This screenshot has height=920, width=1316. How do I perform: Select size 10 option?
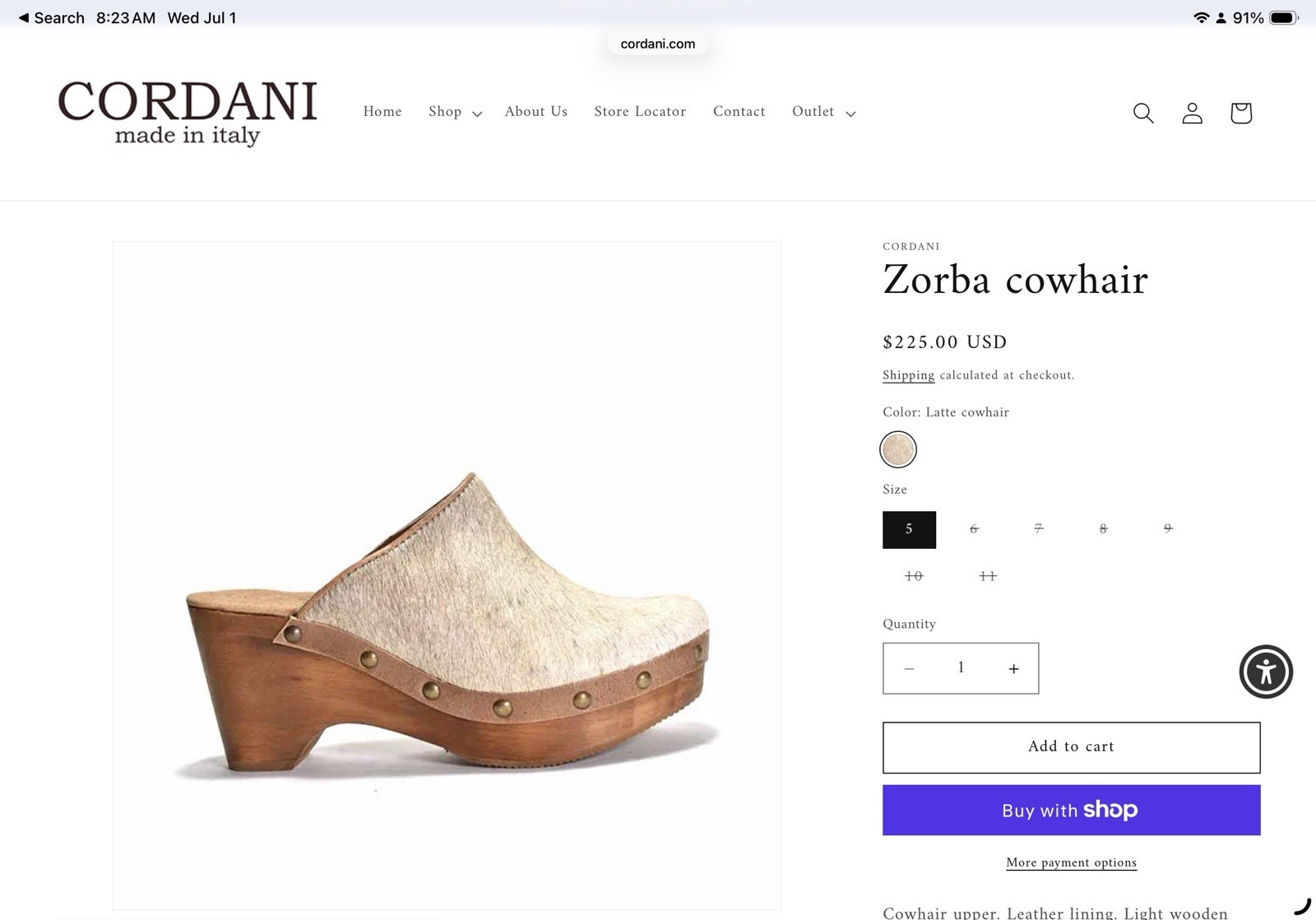[x=913, y=576]
